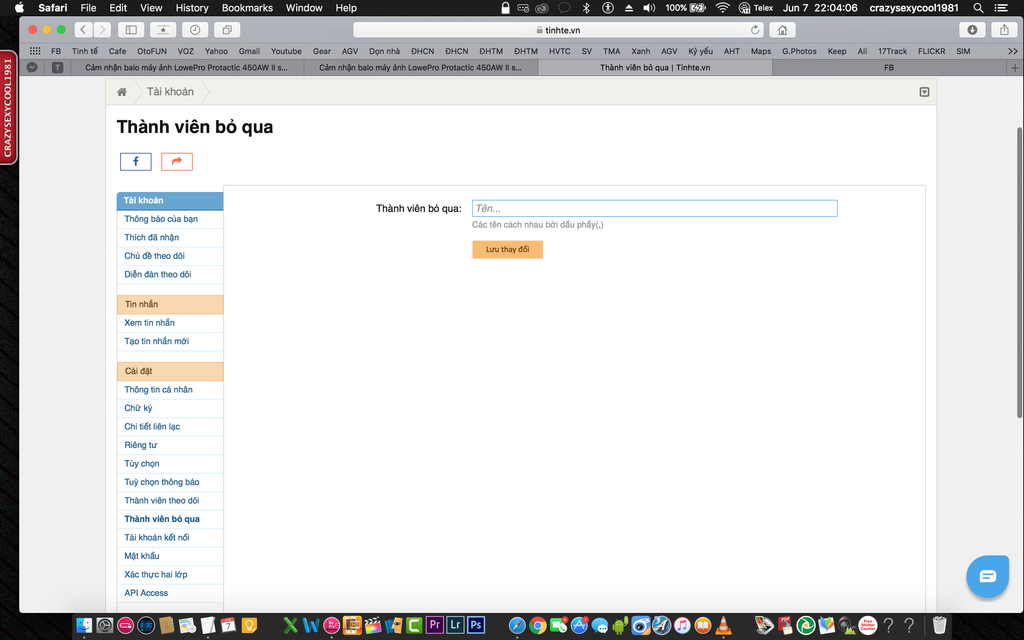Show the tab overview button

(227, 30)
